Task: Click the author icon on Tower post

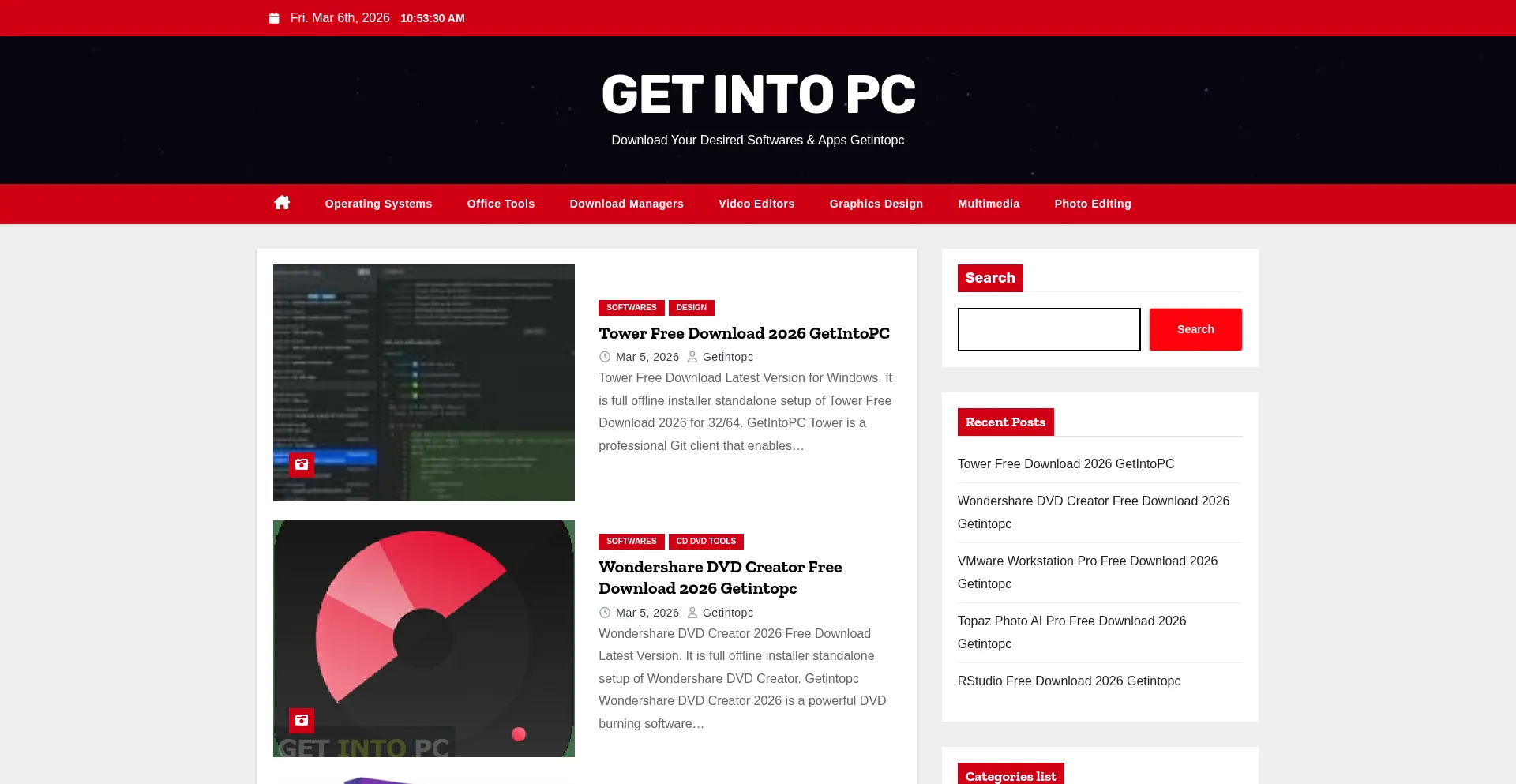Action: point(692,357)
